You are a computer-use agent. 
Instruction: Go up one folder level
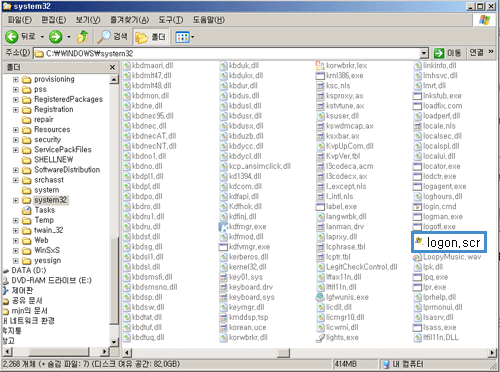[82, 37]
